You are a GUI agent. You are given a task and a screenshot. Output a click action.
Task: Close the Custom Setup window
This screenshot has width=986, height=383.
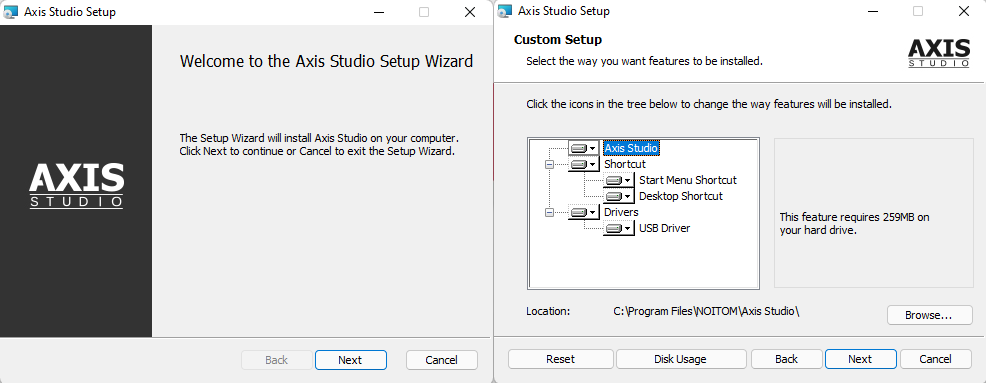coord(963,11)
